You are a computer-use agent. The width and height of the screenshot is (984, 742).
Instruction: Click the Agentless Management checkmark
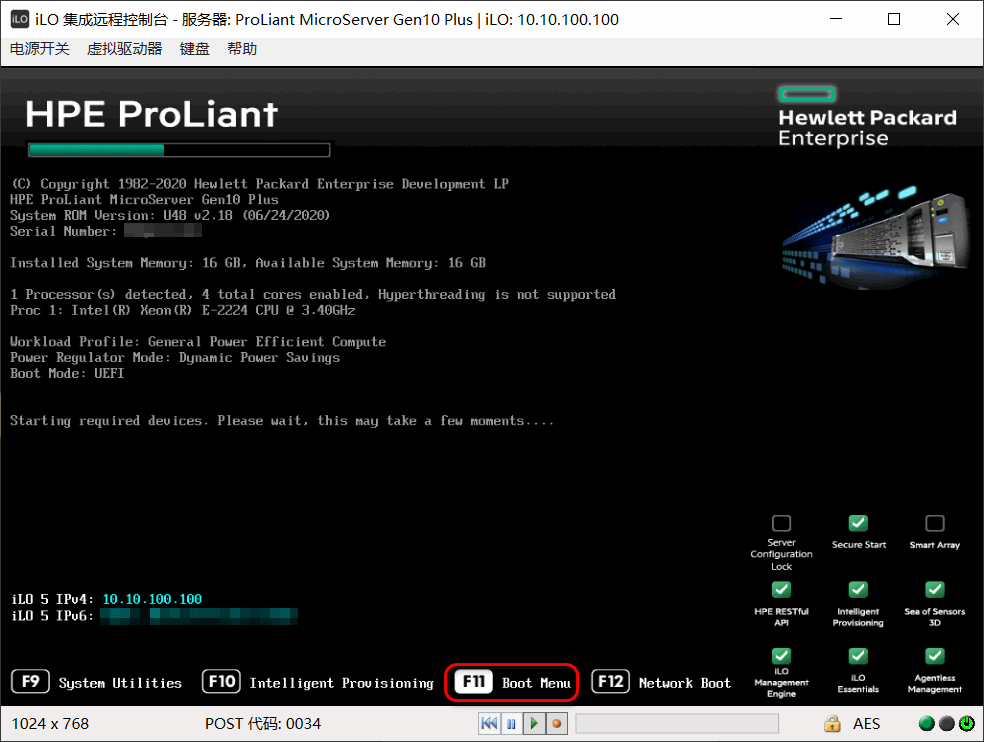click(934, 656)
